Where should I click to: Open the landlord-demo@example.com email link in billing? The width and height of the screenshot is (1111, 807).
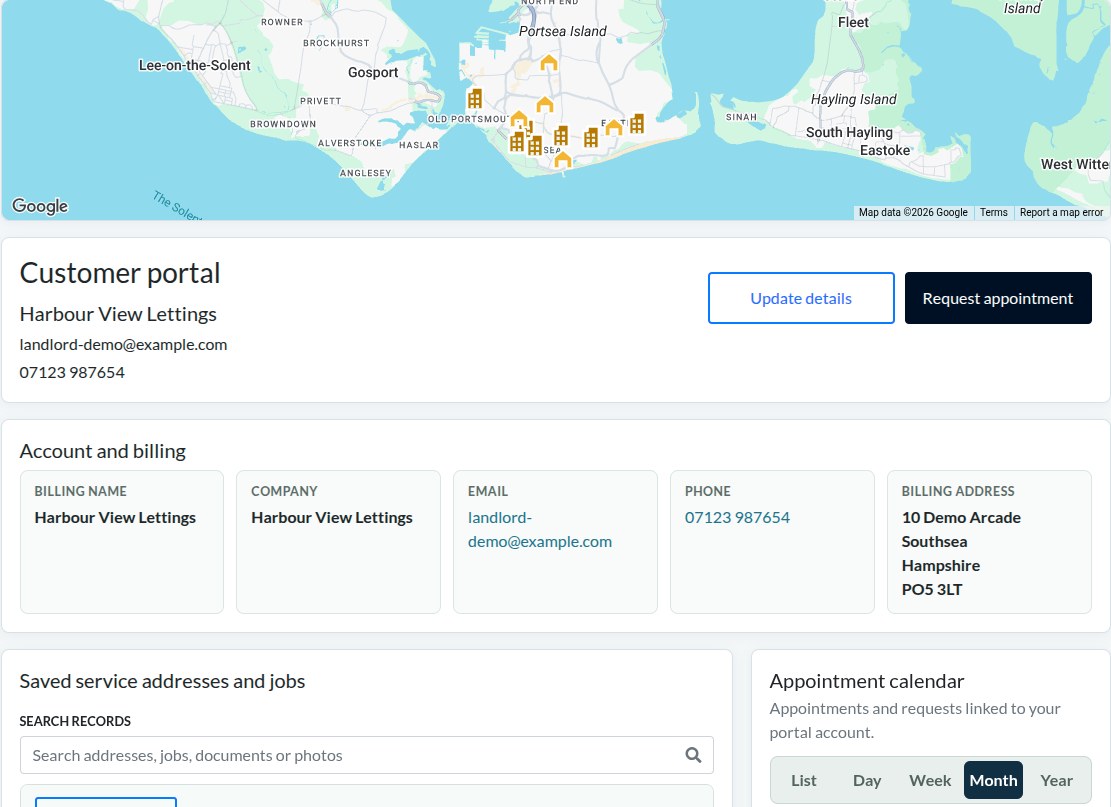pyautogui.click(x=539, y=530)
